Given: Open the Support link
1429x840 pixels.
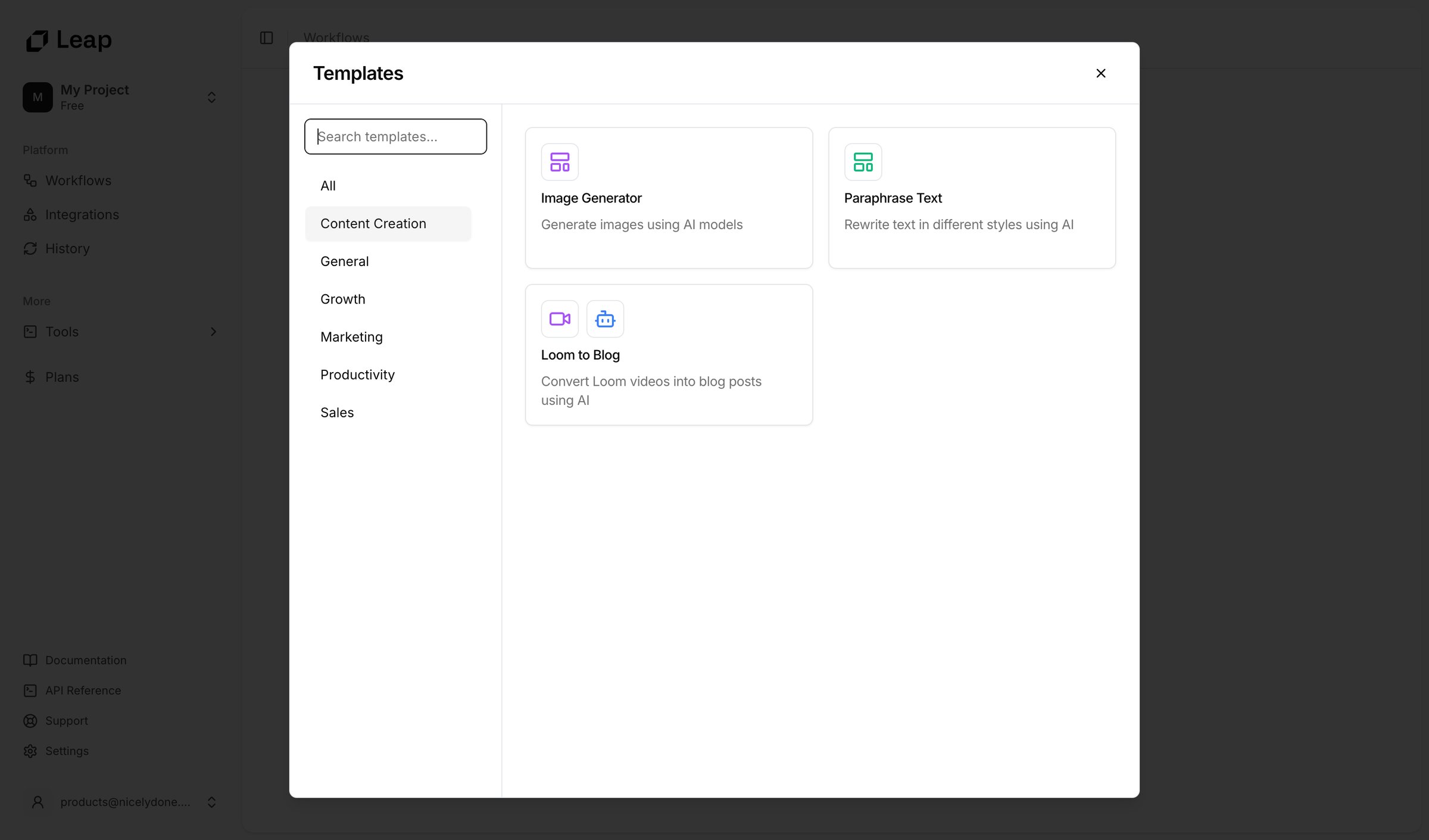Looking at the screenshot, I should tap(67, 721).
